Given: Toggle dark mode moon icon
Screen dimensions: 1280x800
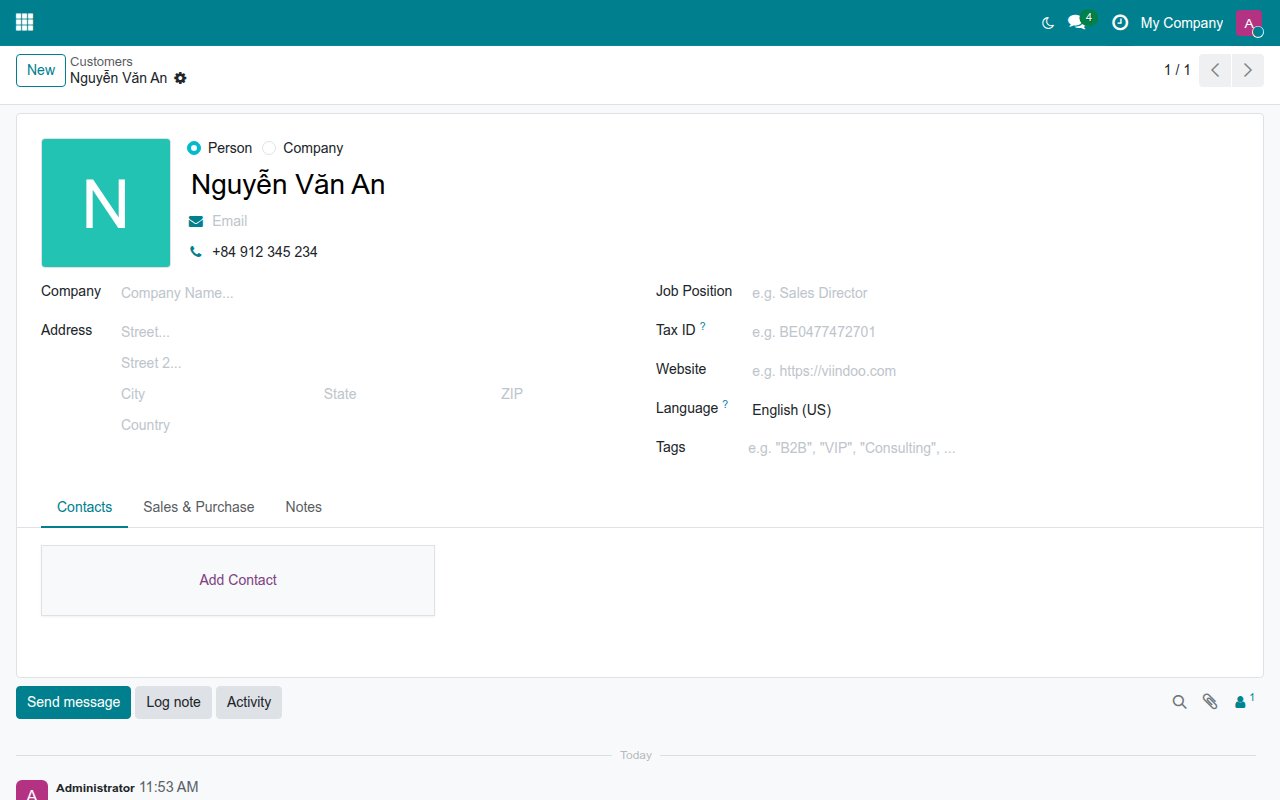Looking at the screenshot, I should [1048, 23].
